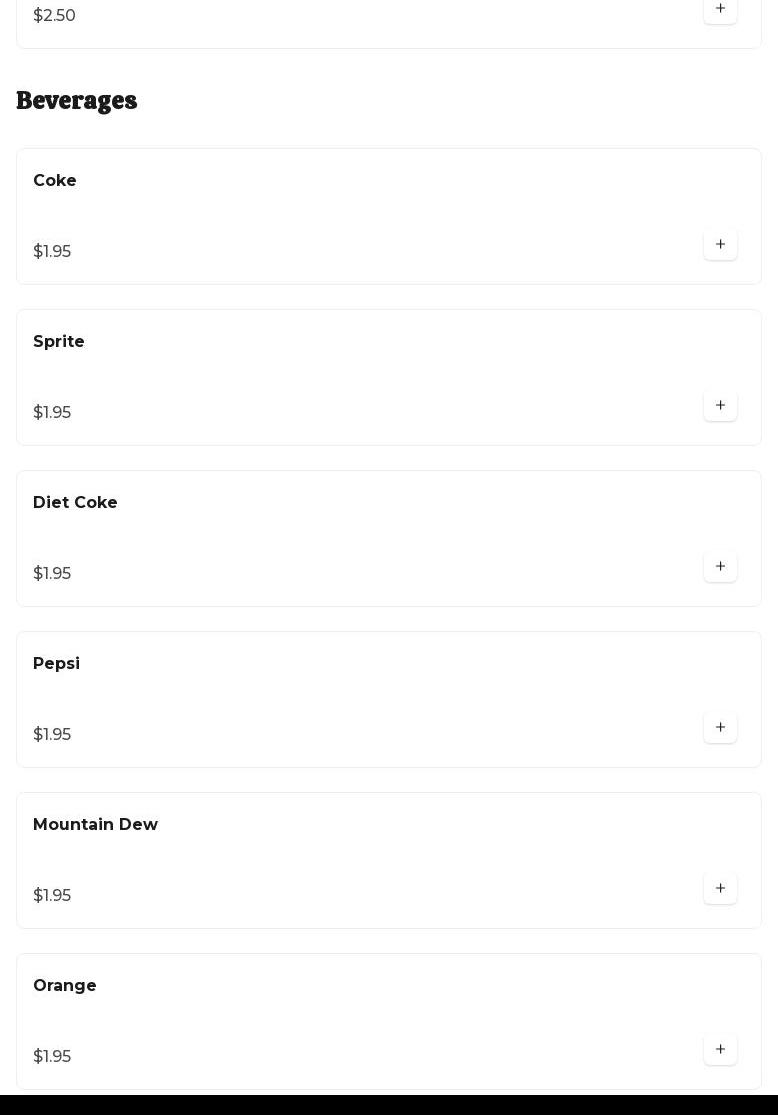Open the Mountain Dew menu item
Screen dimensions: 778x1115
point(95,825)
